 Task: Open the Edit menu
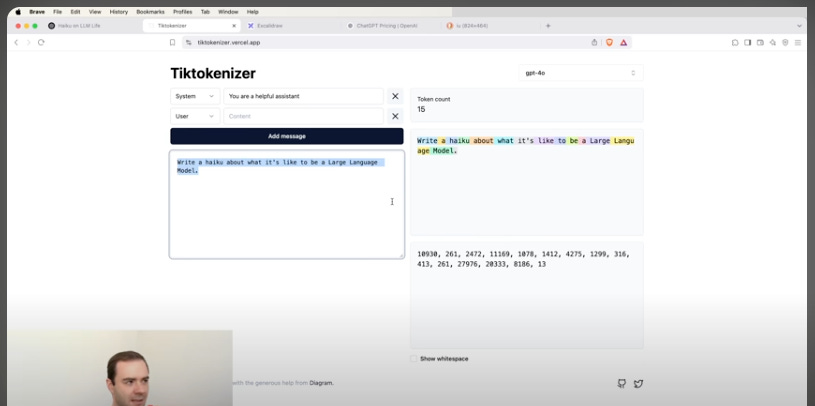tap(75, 12)
